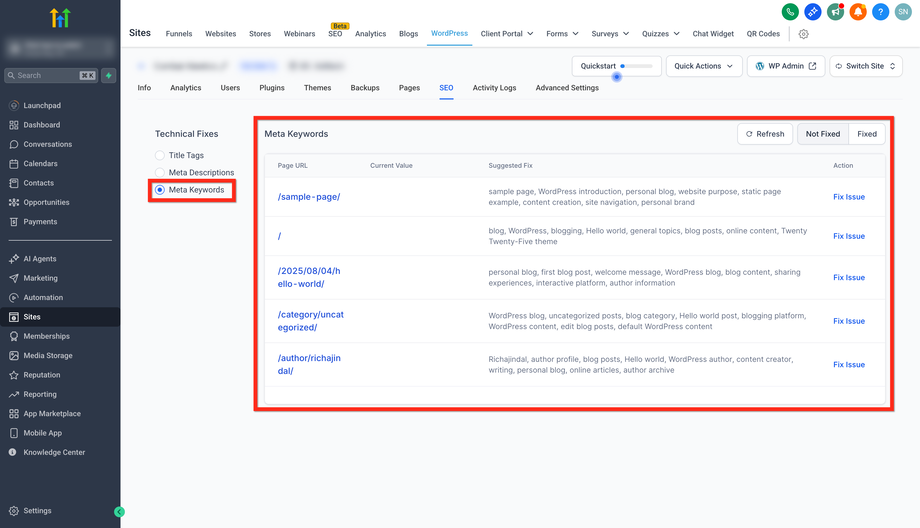This screenshot has width=920, height=528.
Task: Select the Title Tags radio option
Action: 160,155
